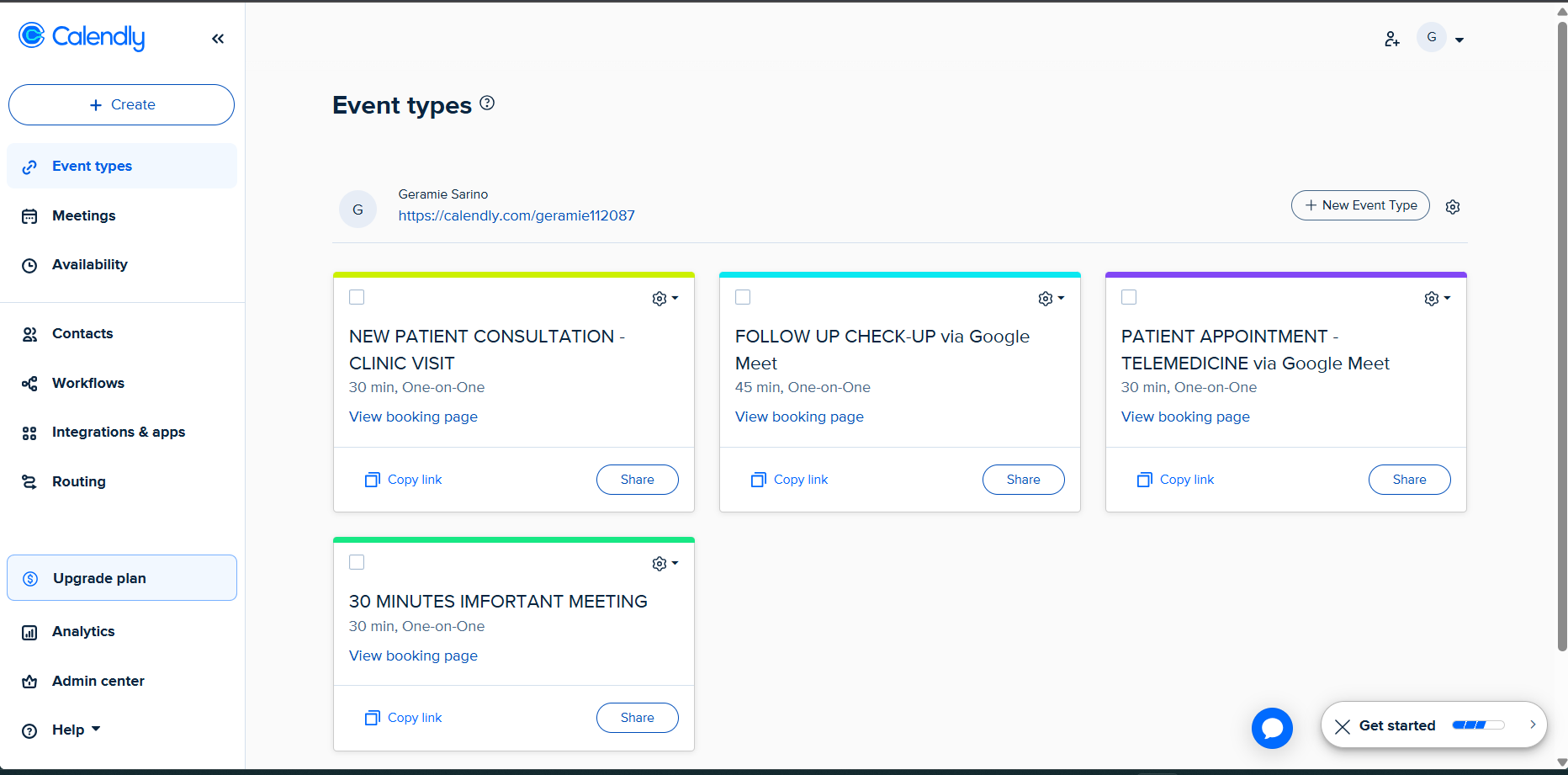Check the NEW PATIENT CONSULTATION card checkbox
This screenshot has height=775, width=1568.
click(357, 297)
